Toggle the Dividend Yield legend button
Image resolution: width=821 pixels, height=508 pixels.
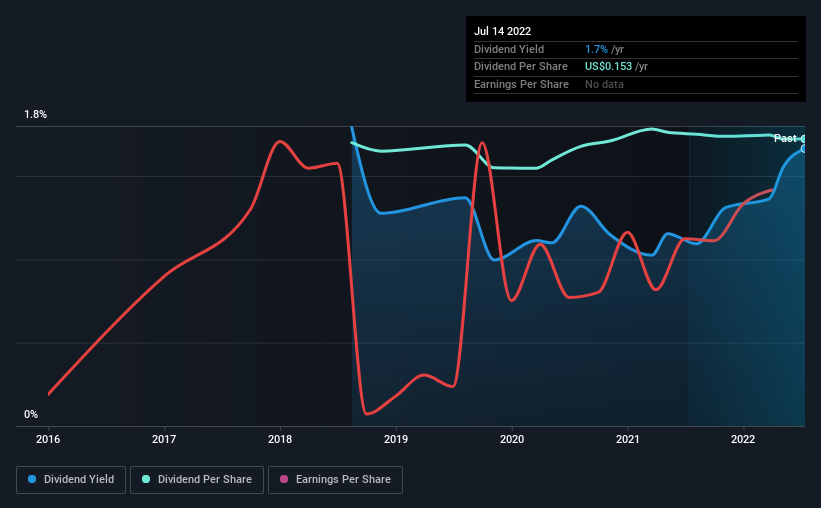[x=71, y=480]
